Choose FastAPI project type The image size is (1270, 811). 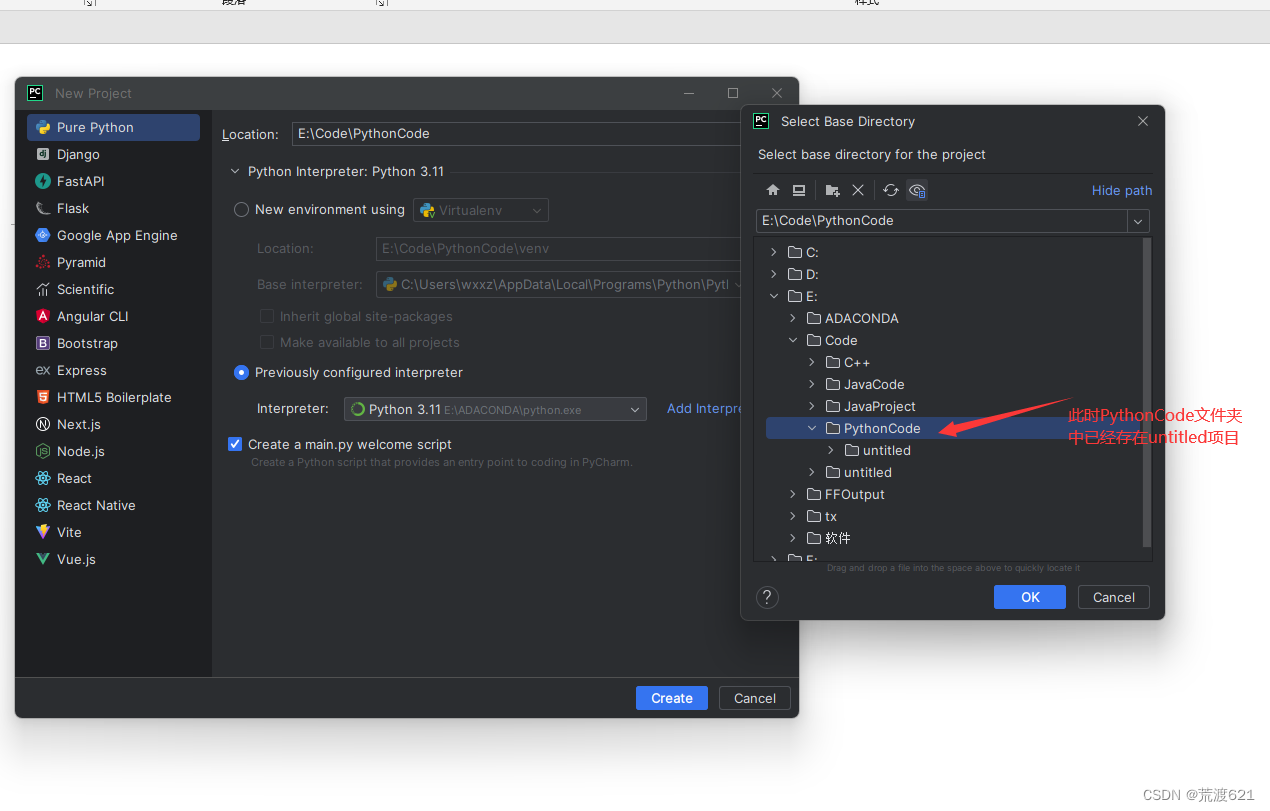click(113, 181)
